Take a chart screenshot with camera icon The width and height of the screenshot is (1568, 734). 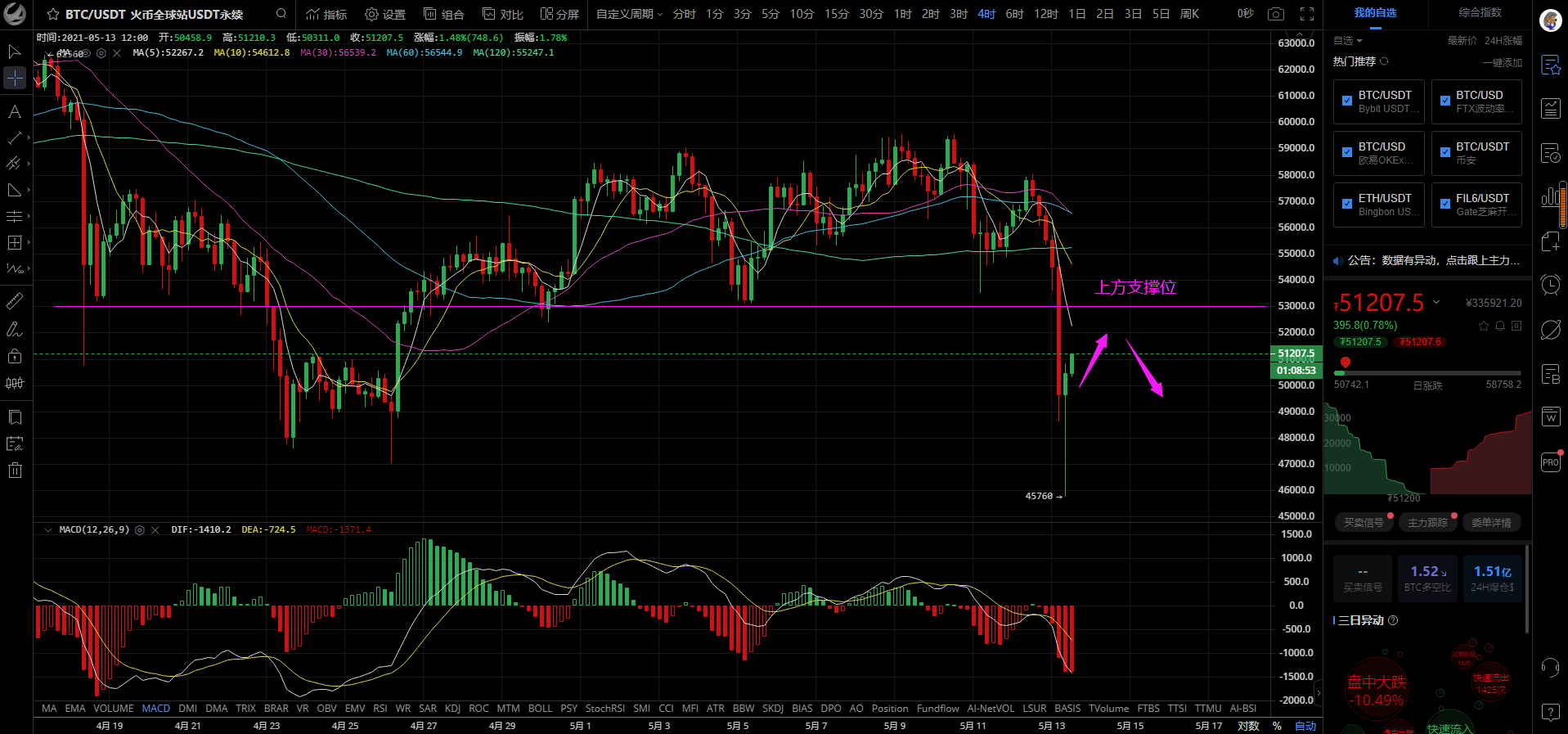(x=1275, y=14)
